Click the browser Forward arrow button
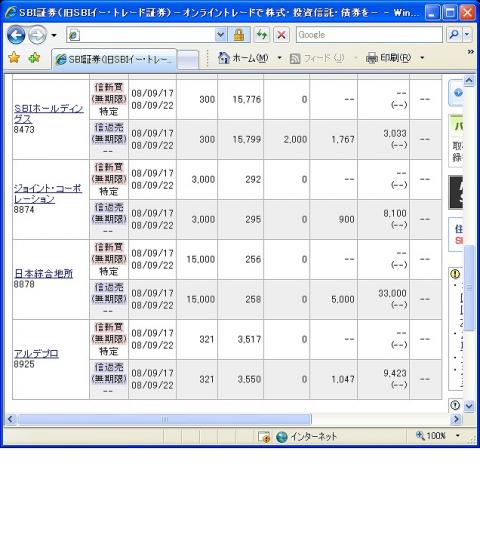 [37, 35]
